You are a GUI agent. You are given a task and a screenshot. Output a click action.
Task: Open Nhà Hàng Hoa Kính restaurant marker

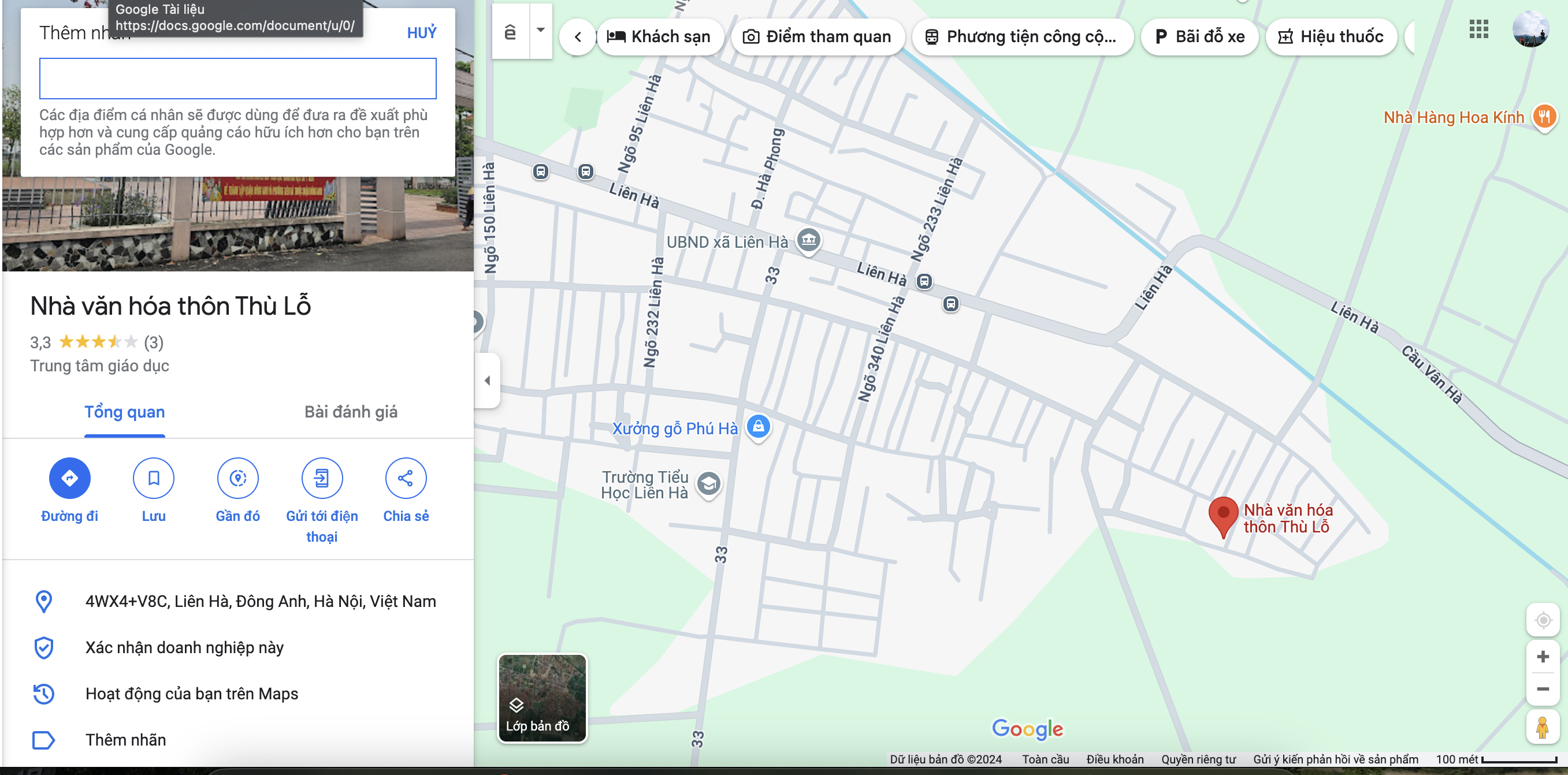(x=1544, y=117)
